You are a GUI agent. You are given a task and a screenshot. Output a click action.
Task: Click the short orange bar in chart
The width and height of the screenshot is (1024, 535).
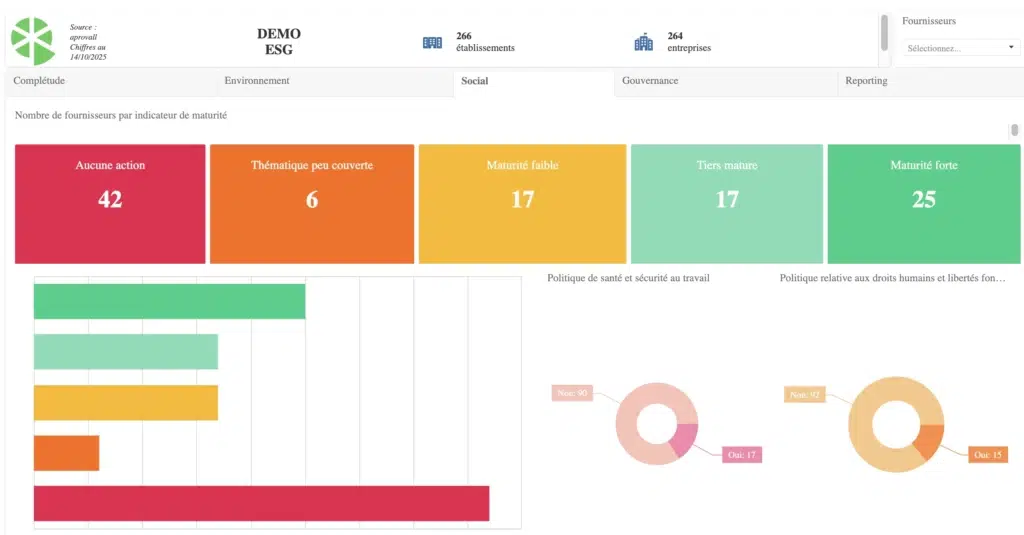66,453
